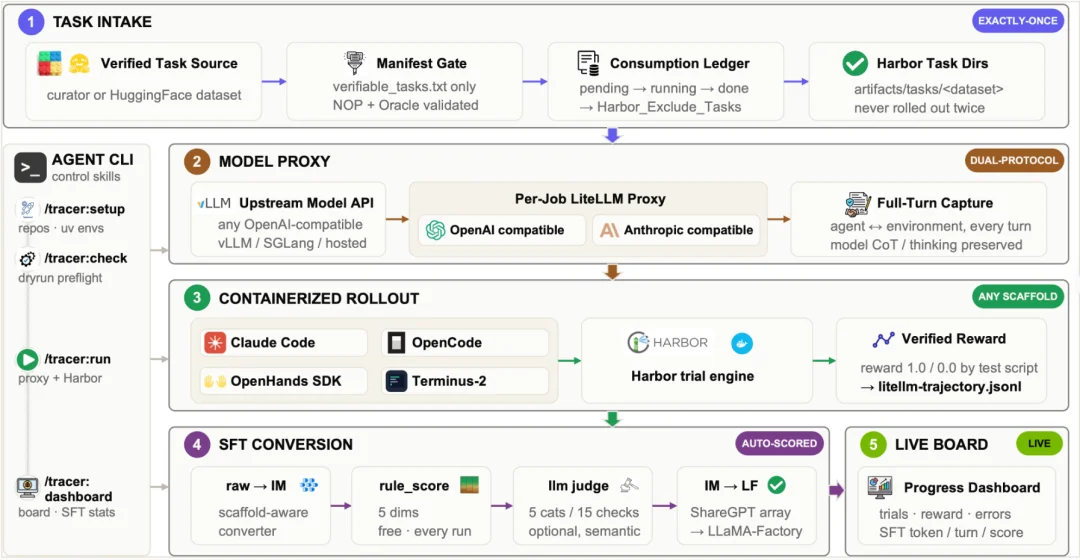Screen dimensions: 1080x560
Task: Click the TASK INTAKE section heading
Action: coord(102,22)
